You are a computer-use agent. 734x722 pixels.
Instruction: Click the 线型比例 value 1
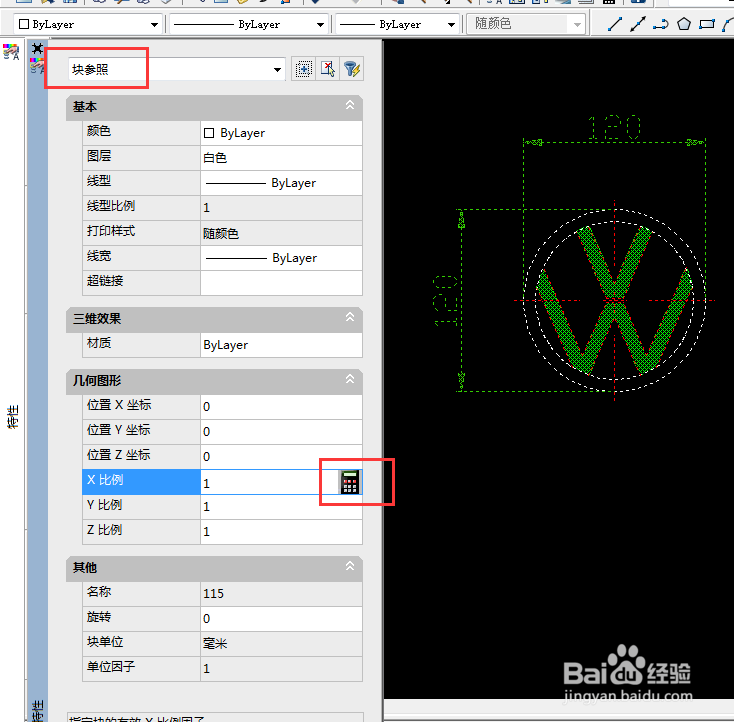point(281,207)
